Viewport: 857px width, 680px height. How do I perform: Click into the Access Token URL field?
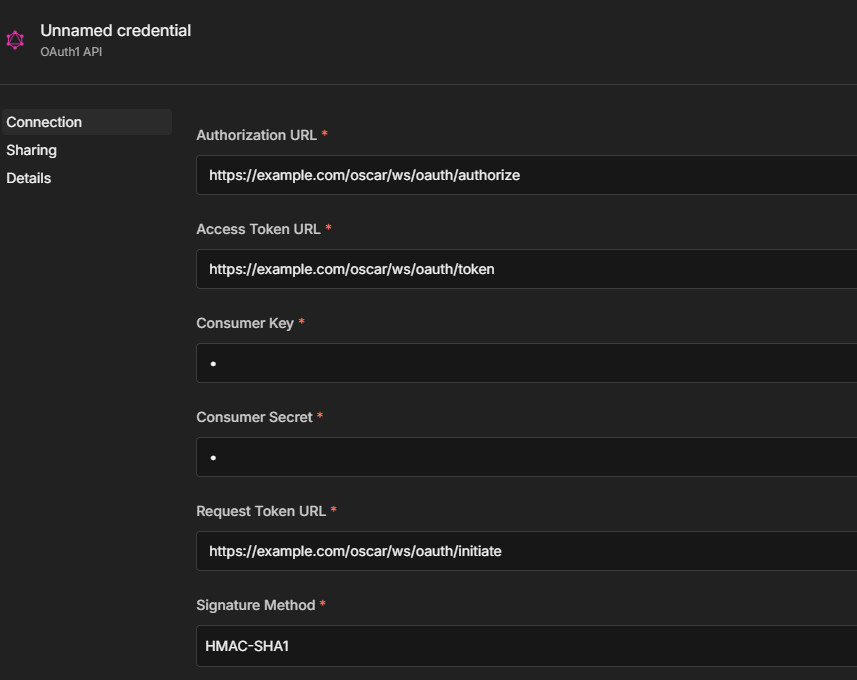[x=526, y=269]
